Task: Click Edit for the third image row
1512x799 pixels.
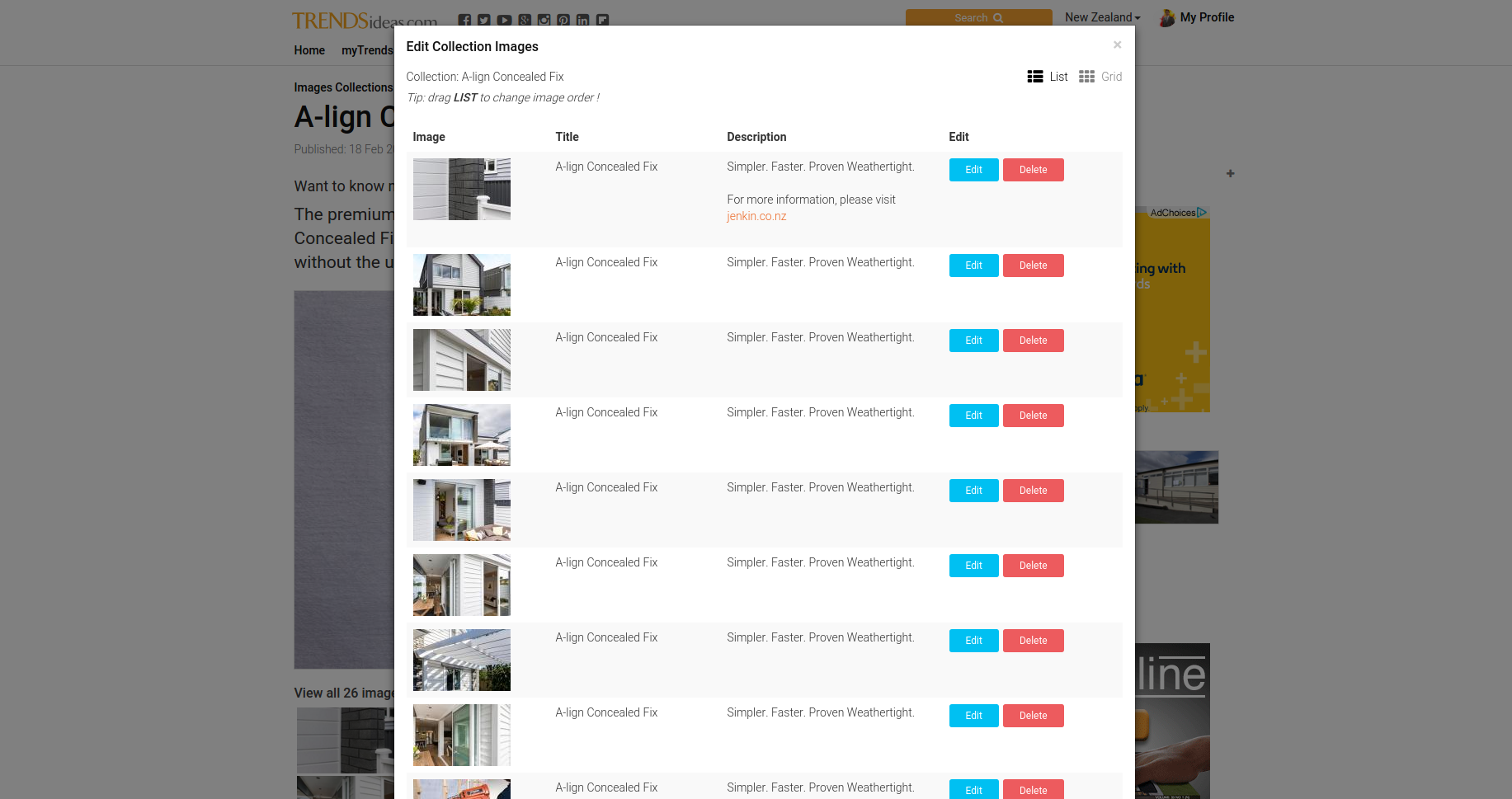Action: click(x=974, y=341)
